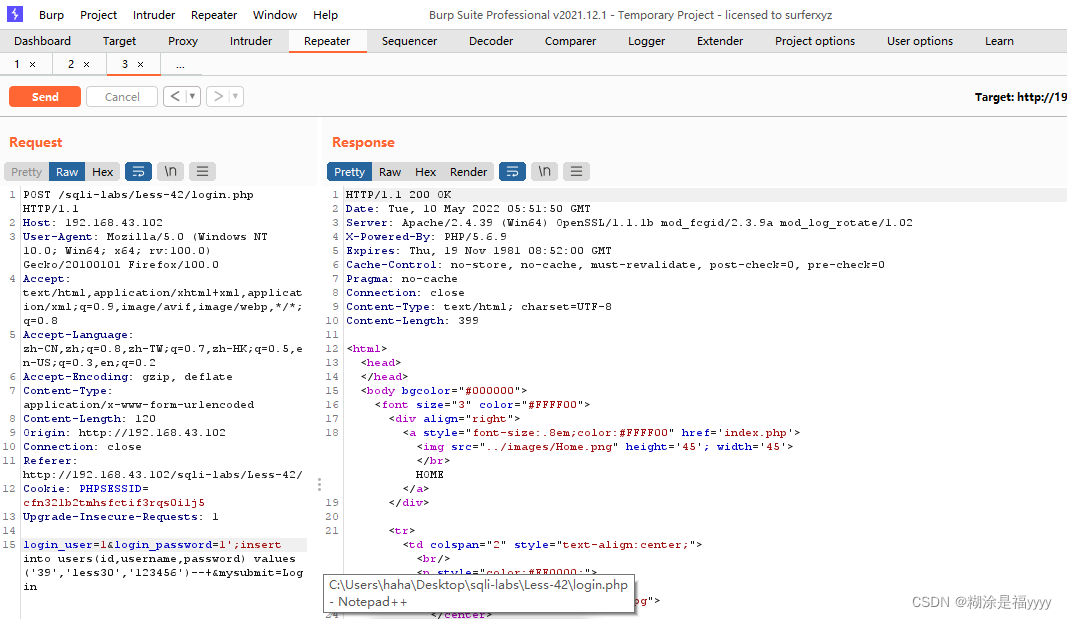Click the Response panel heading
The height and width of the screenshot is (619, 1067).
[363, 142]
